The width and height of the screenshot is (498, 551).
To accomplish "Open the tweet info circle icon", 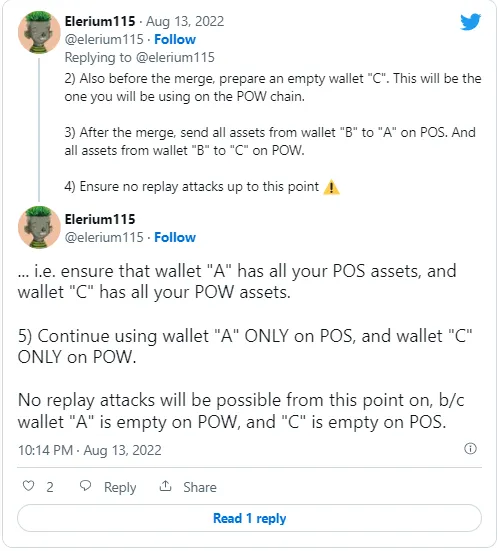I will coord(470,449).
